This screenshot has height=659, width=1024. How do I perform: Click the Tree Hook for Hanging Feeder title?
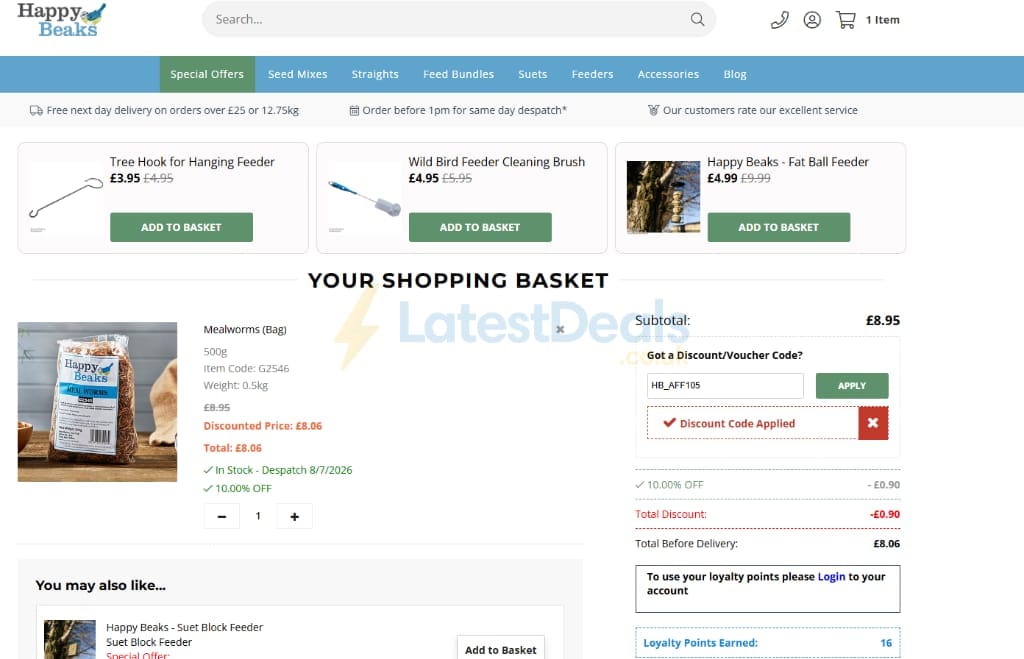coord(192,162)
